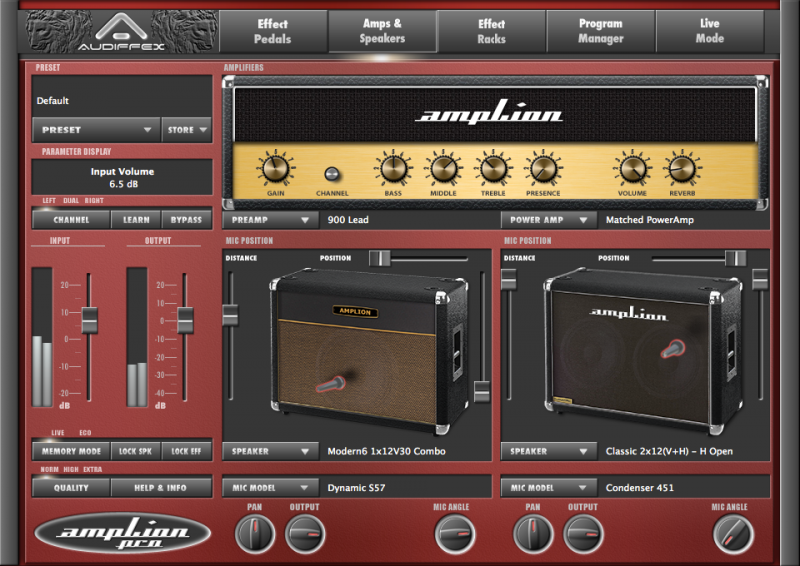Click the Classic 2x12 speaker cabinet image

(643, 351)
